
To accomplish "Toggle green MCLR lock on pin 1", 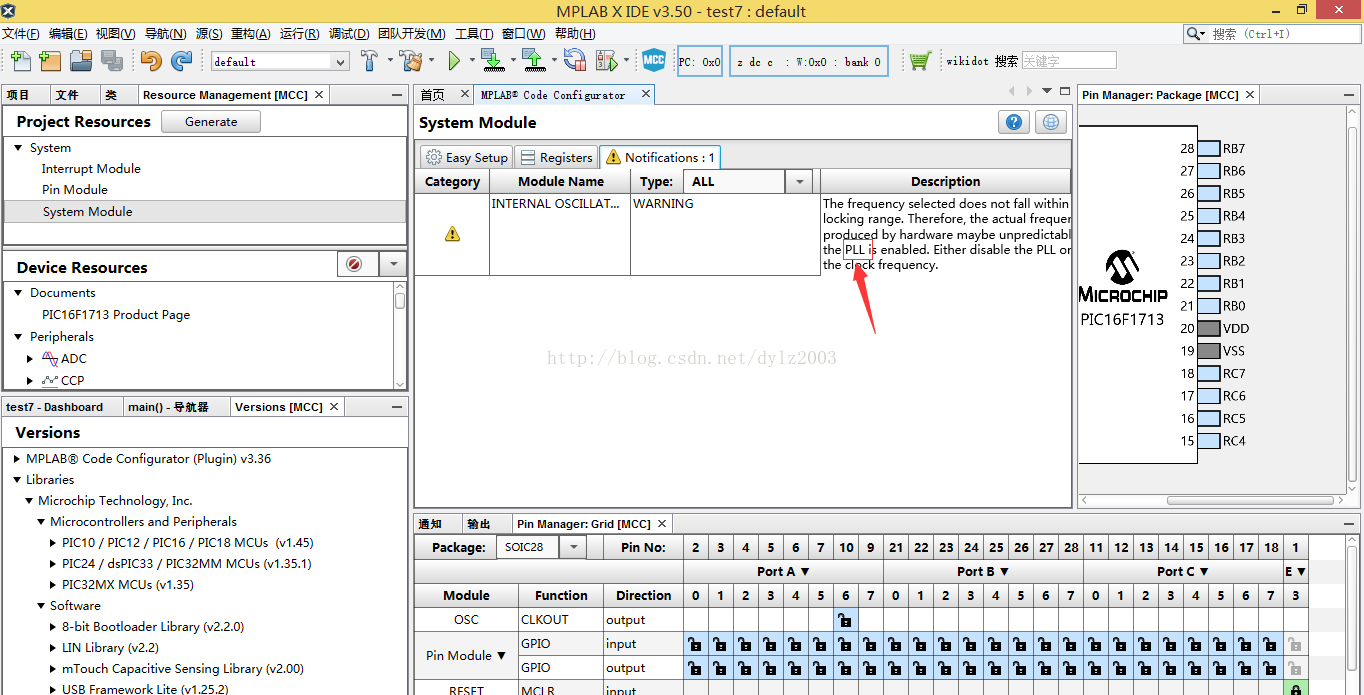I will click(1295, 690).
